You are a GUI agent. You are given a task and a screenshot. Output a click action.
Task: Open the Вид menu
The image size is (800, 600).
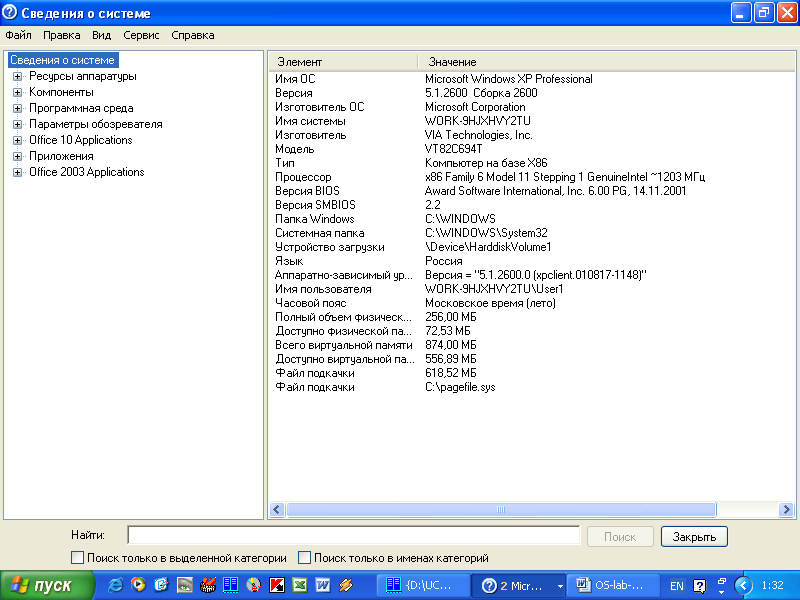tap(102, 35)
